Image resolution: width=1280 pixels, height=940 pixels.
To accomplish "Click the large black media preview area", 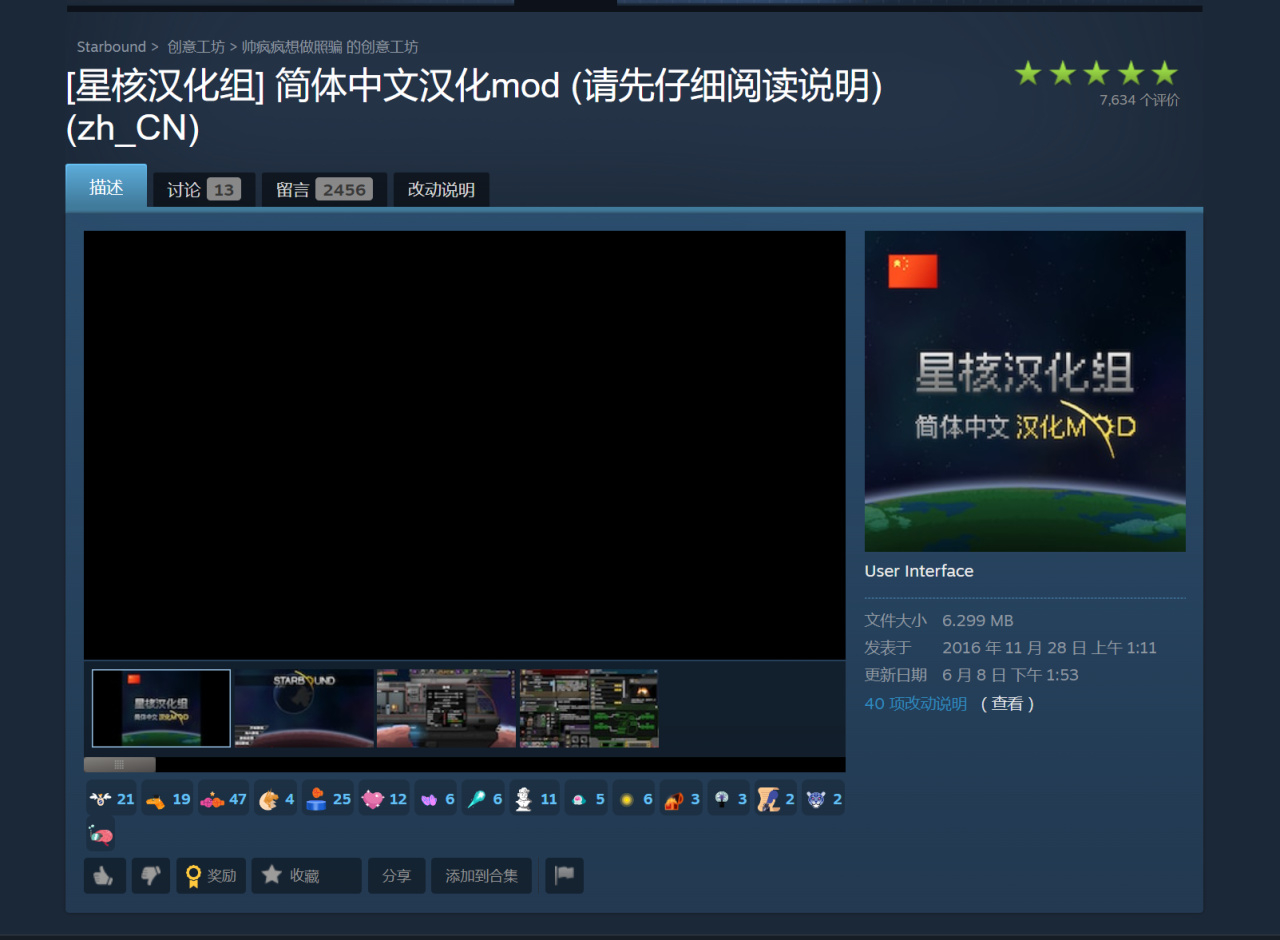I will click(x=465, y=445).
